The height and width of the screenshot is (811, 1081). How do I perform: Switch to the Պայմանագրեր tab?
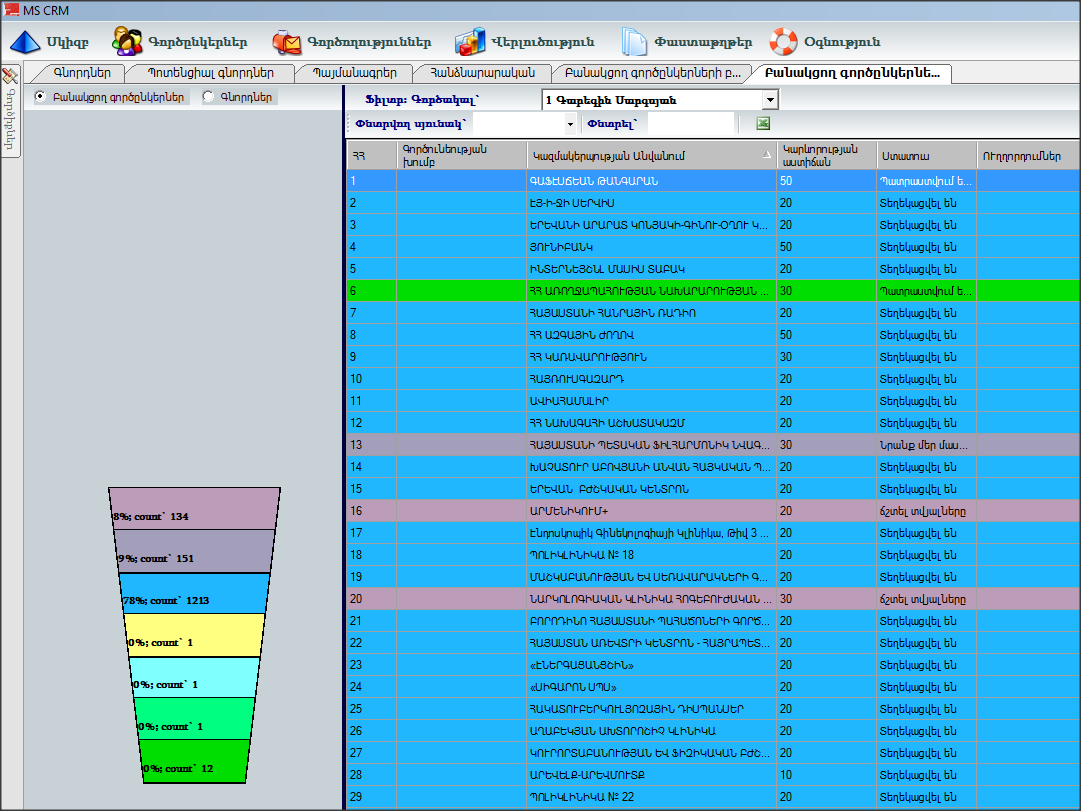point(354,73)
